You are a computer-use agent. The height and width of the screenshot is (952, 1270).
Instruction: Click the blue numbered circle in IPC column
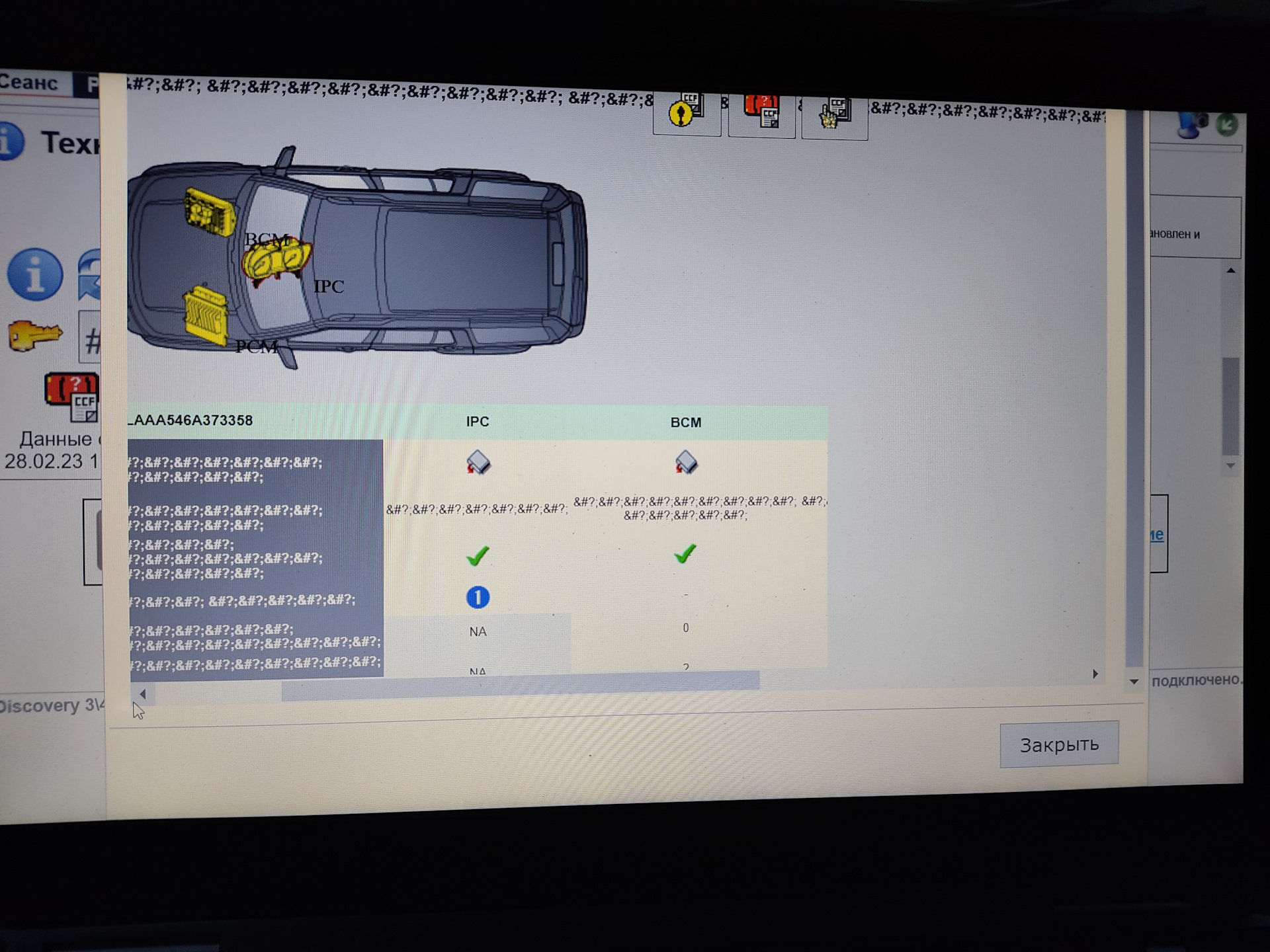(478, 598)
